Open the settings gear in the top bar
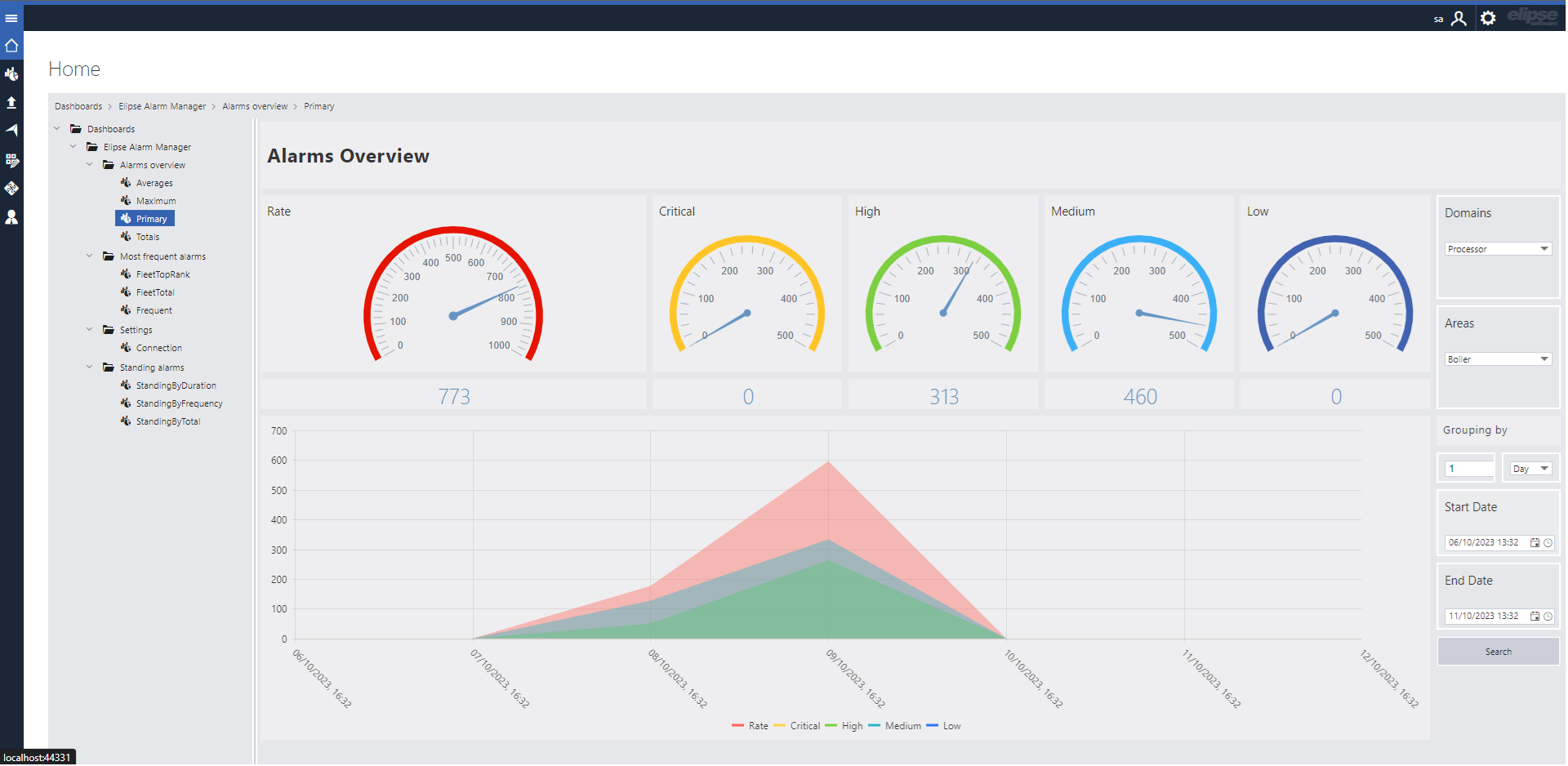Viewport: 1568px width, 766px height. click(x=1488, y=18)
